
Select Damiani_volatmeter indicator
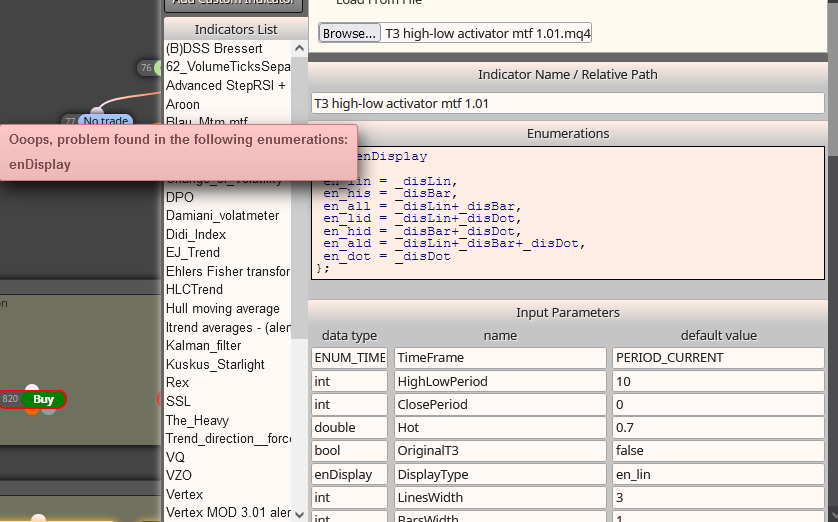[x=222, y=215]
